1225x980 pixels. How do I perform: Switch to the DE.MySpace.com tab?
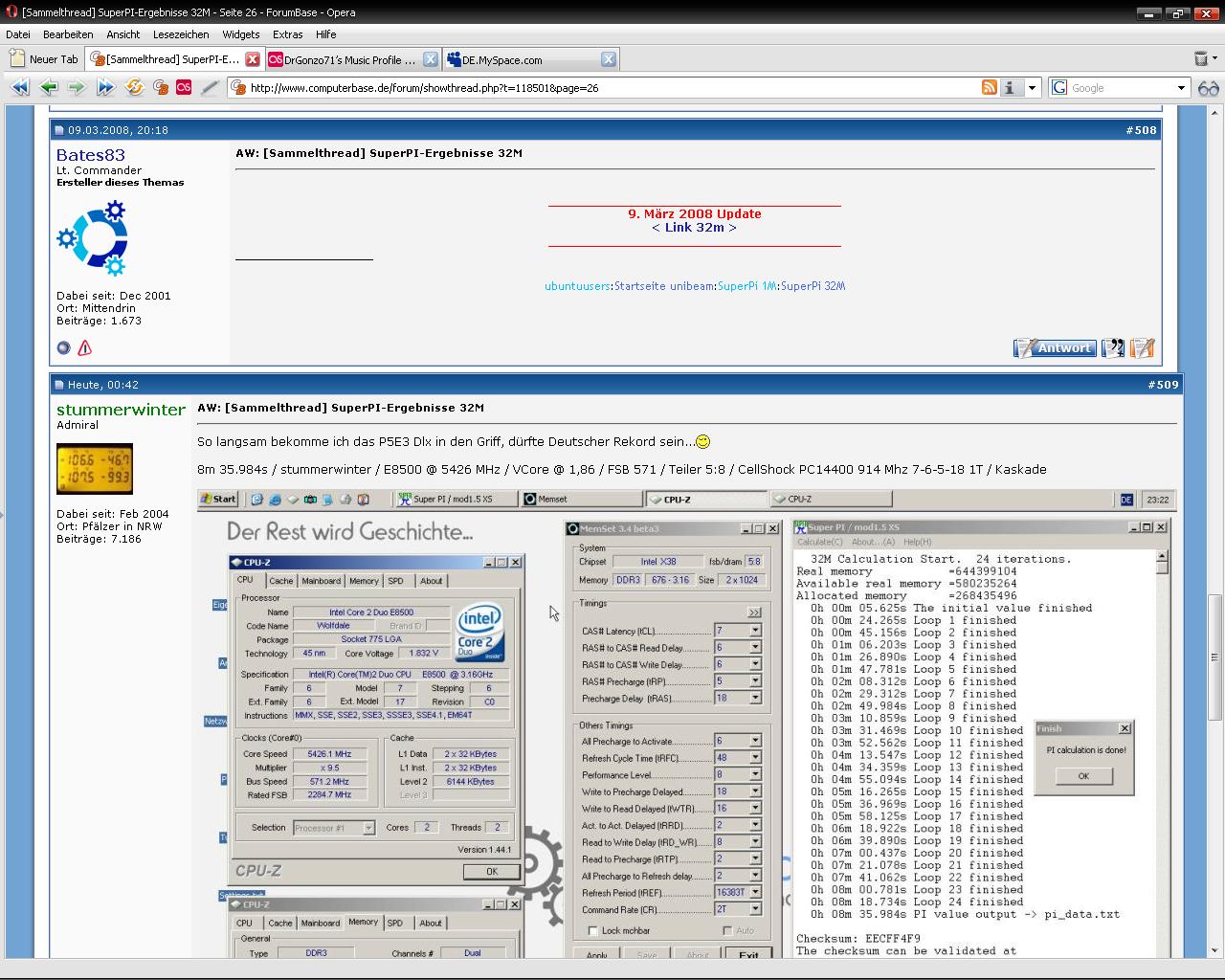tap(530, 59)
